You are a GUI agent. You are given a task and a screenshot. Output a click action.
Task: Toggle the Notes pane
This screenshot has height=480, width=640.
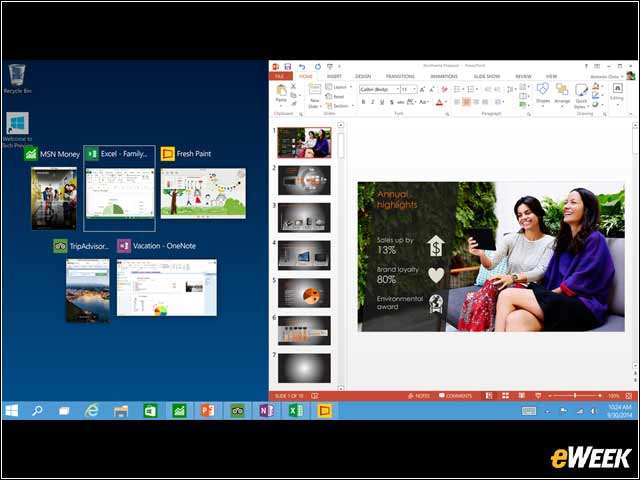pyautogui.click(x=419, y=396)
